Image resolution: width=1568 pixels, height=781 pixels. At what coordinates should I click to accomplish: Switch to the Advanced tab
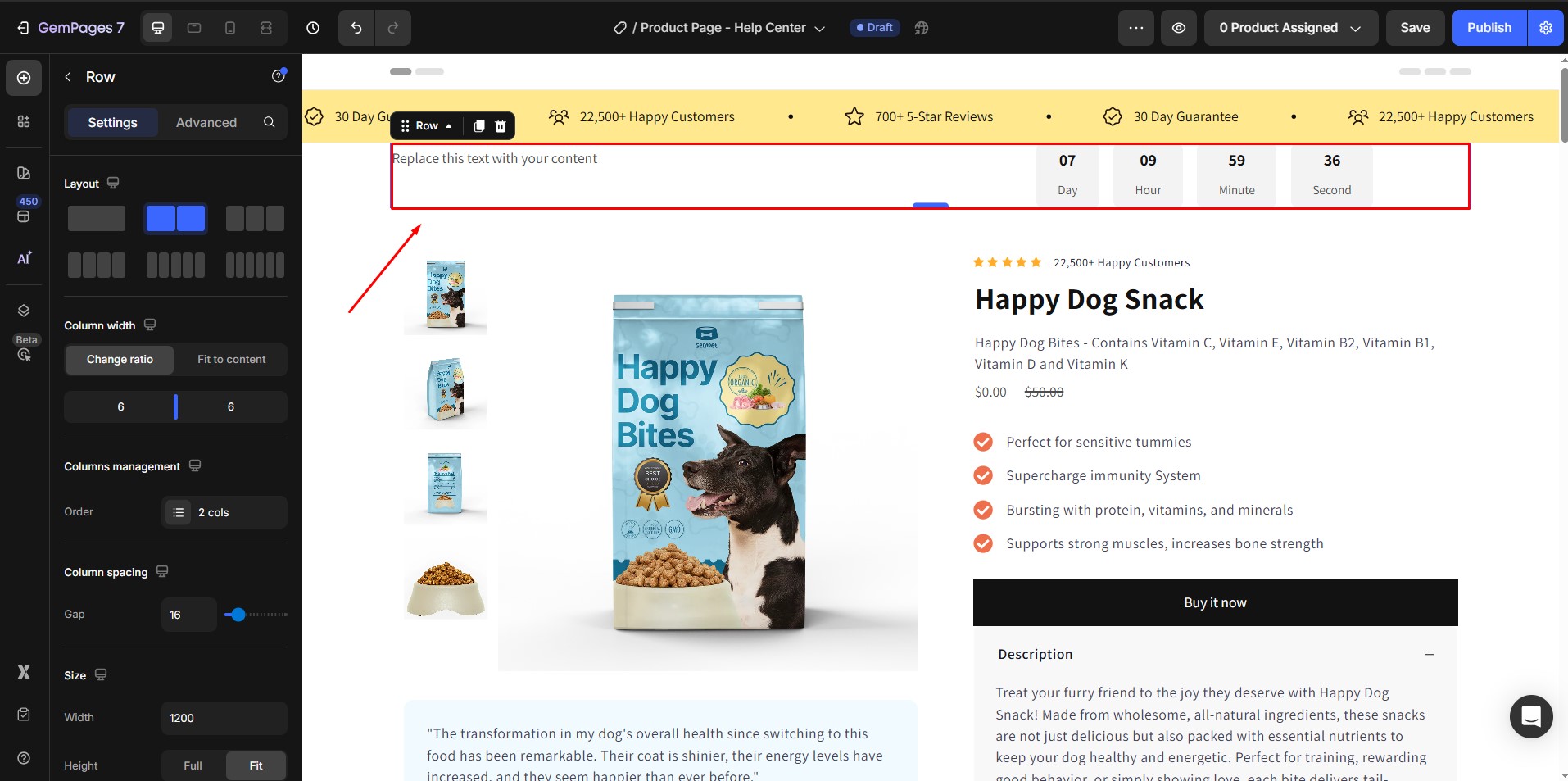point(206,122)
